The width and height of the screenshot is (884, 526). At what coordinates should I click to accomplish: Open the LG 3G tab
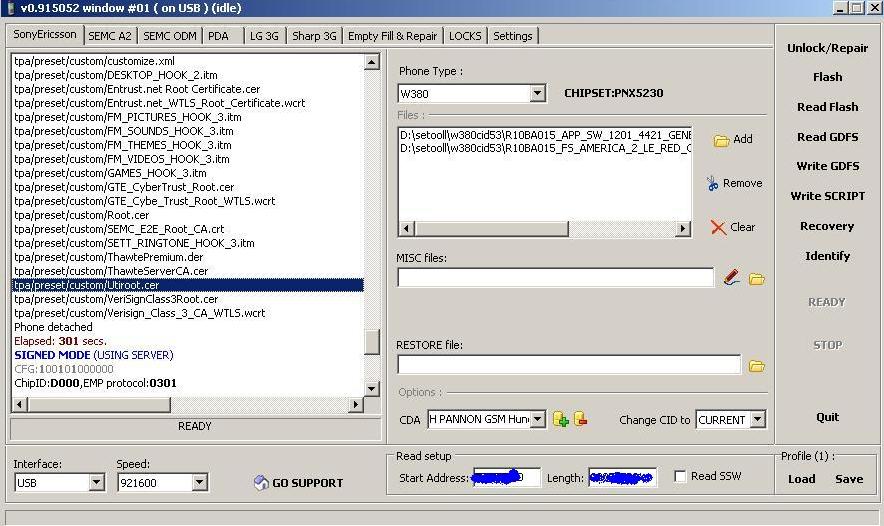pos(264,36)
